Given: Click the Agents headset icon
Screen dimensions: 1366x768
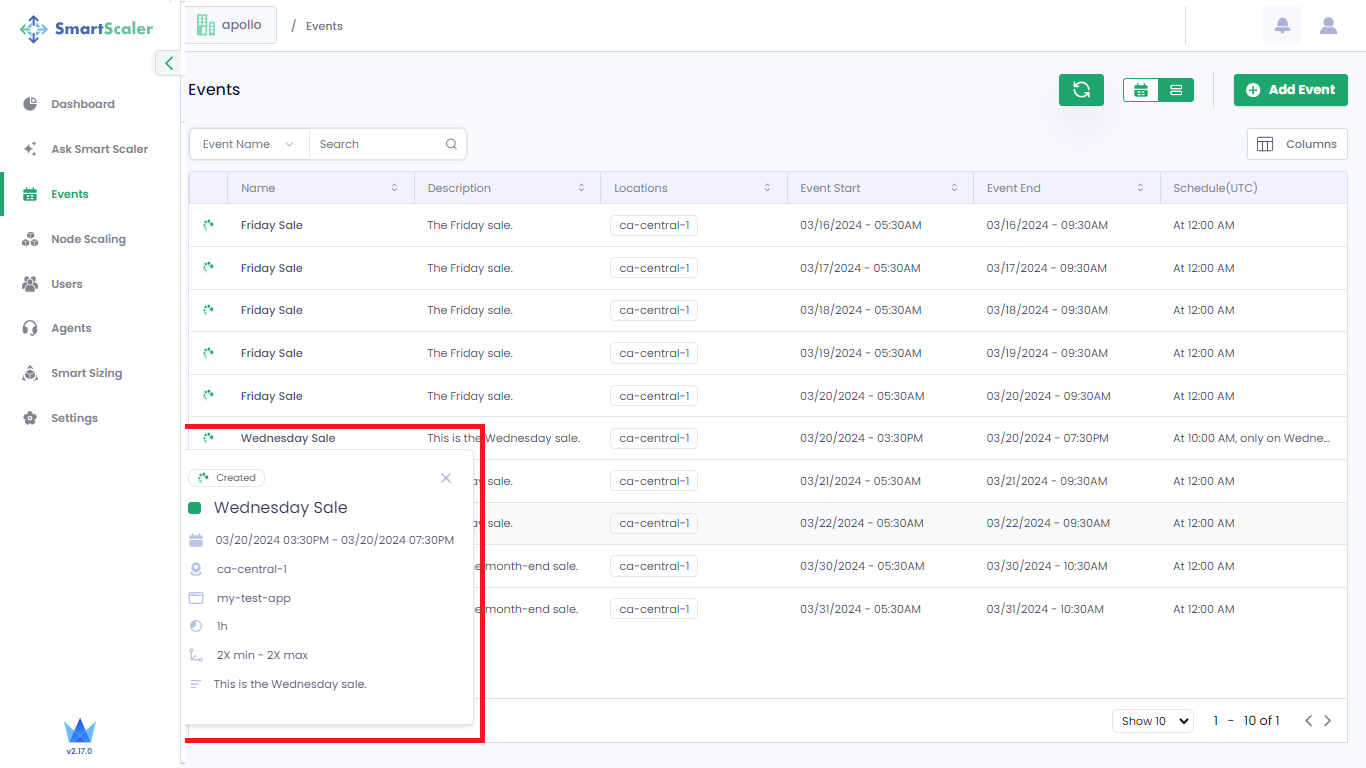Looking at the screenshot, I should point(30,328).
